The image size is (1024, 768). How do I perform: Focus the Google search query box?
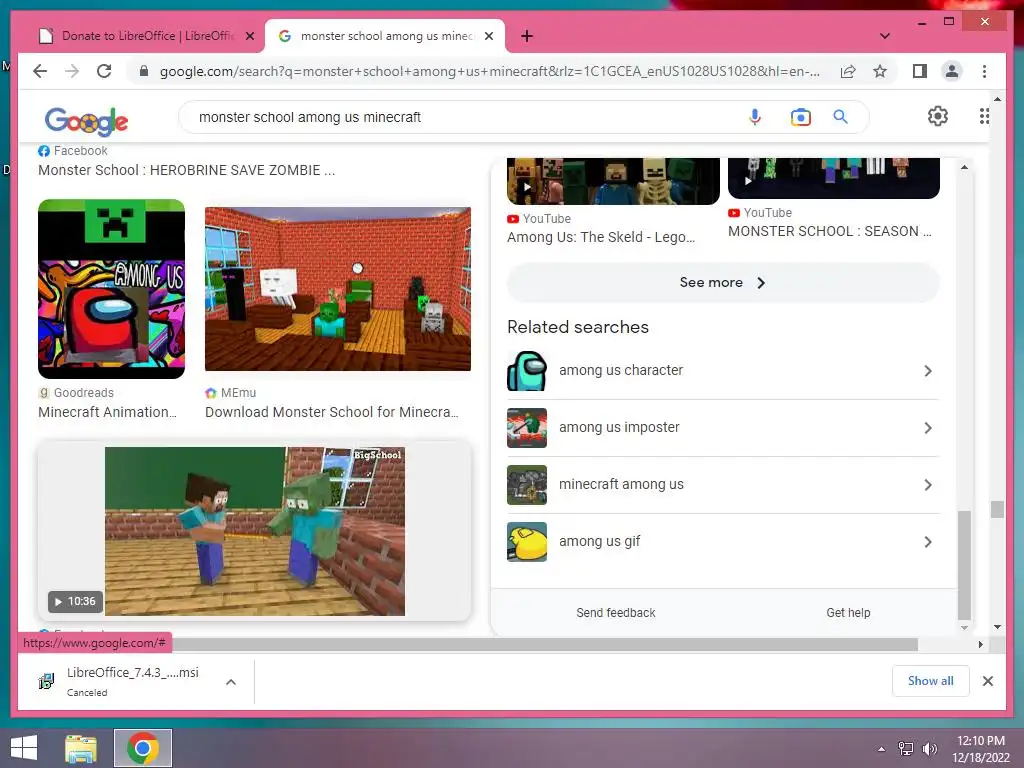click(457, 117)
